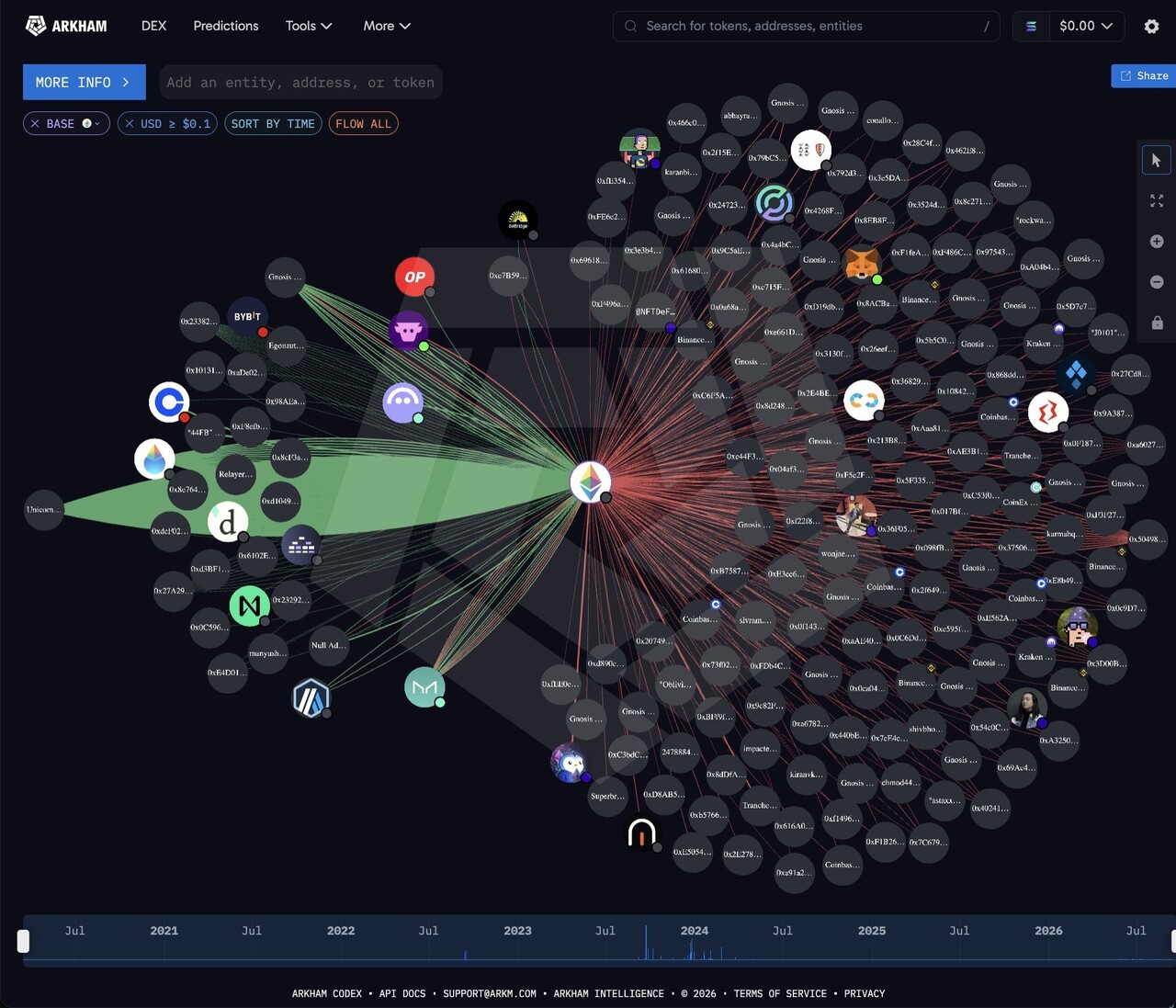This screenshot has height=1008, width=1176.
Task: Focus the token and address search field
Action: click(807, 26)
